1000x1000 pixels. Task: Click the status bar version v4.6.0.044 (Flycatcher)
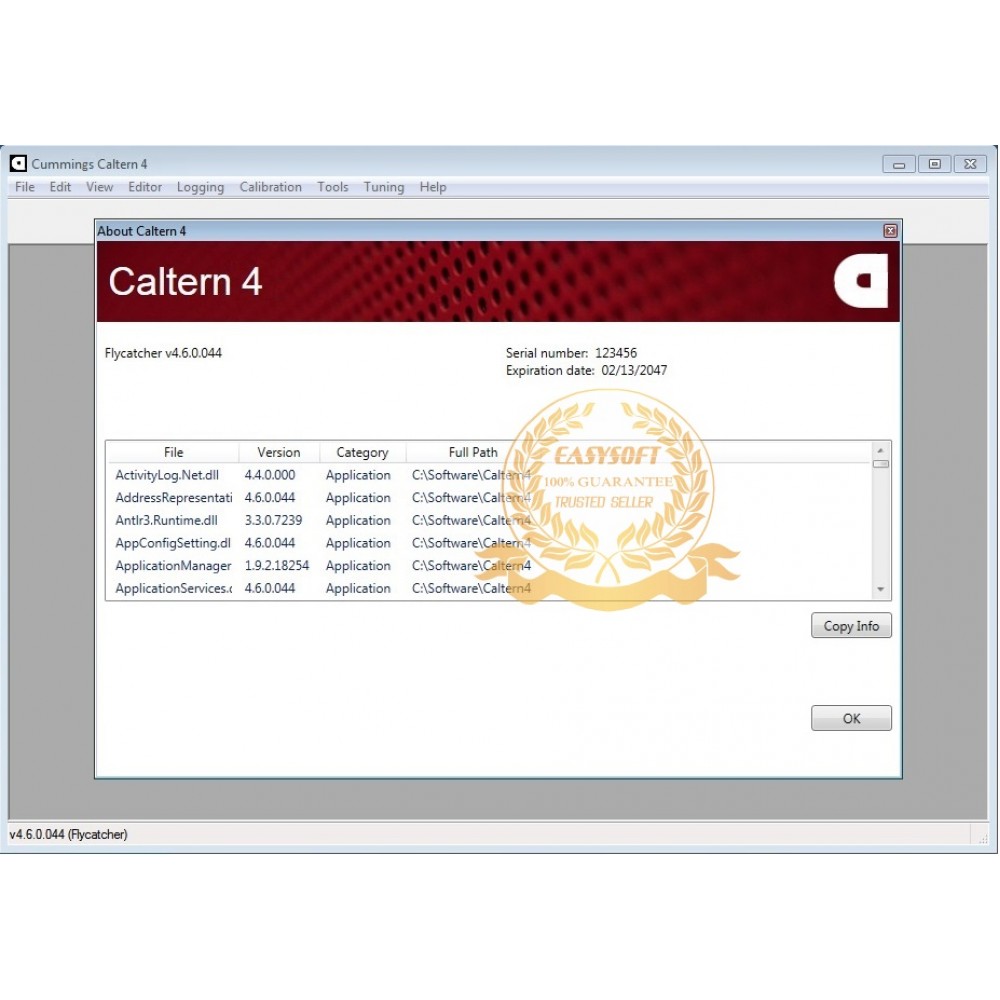68,834
